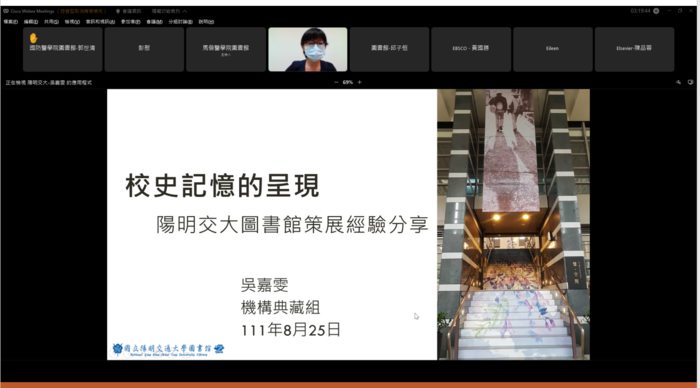
Task: Click the text 機構典藏組 on slide
Action: pos(280,308)
